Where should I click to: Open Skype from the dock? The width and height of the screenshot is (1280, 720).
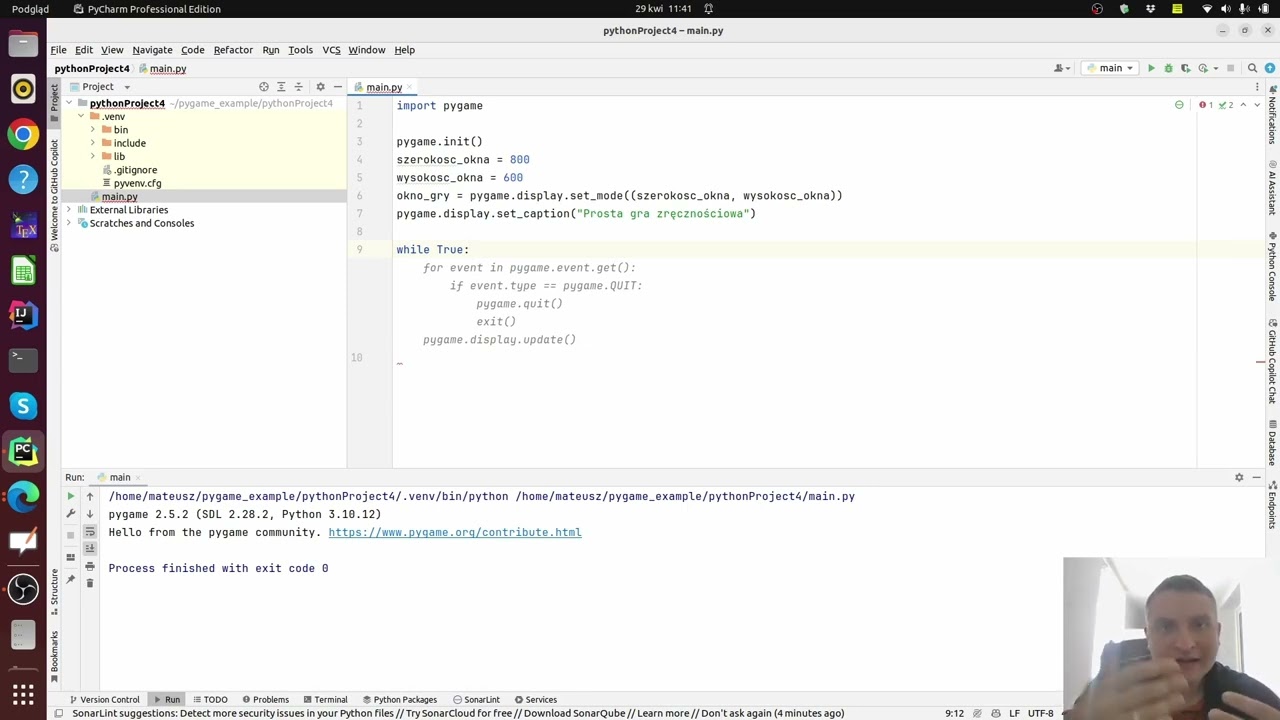point(23,405)
